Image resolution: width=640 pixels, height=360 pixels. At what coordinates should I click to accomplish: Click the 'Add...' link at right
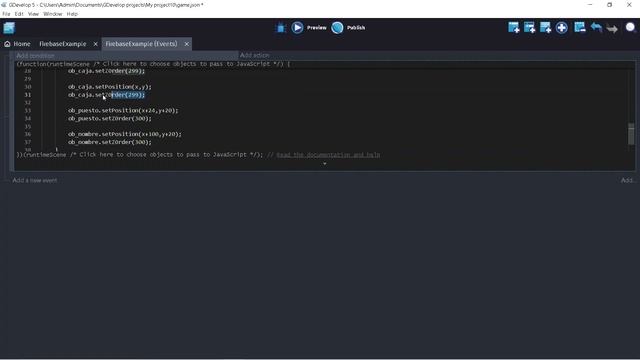627,180
